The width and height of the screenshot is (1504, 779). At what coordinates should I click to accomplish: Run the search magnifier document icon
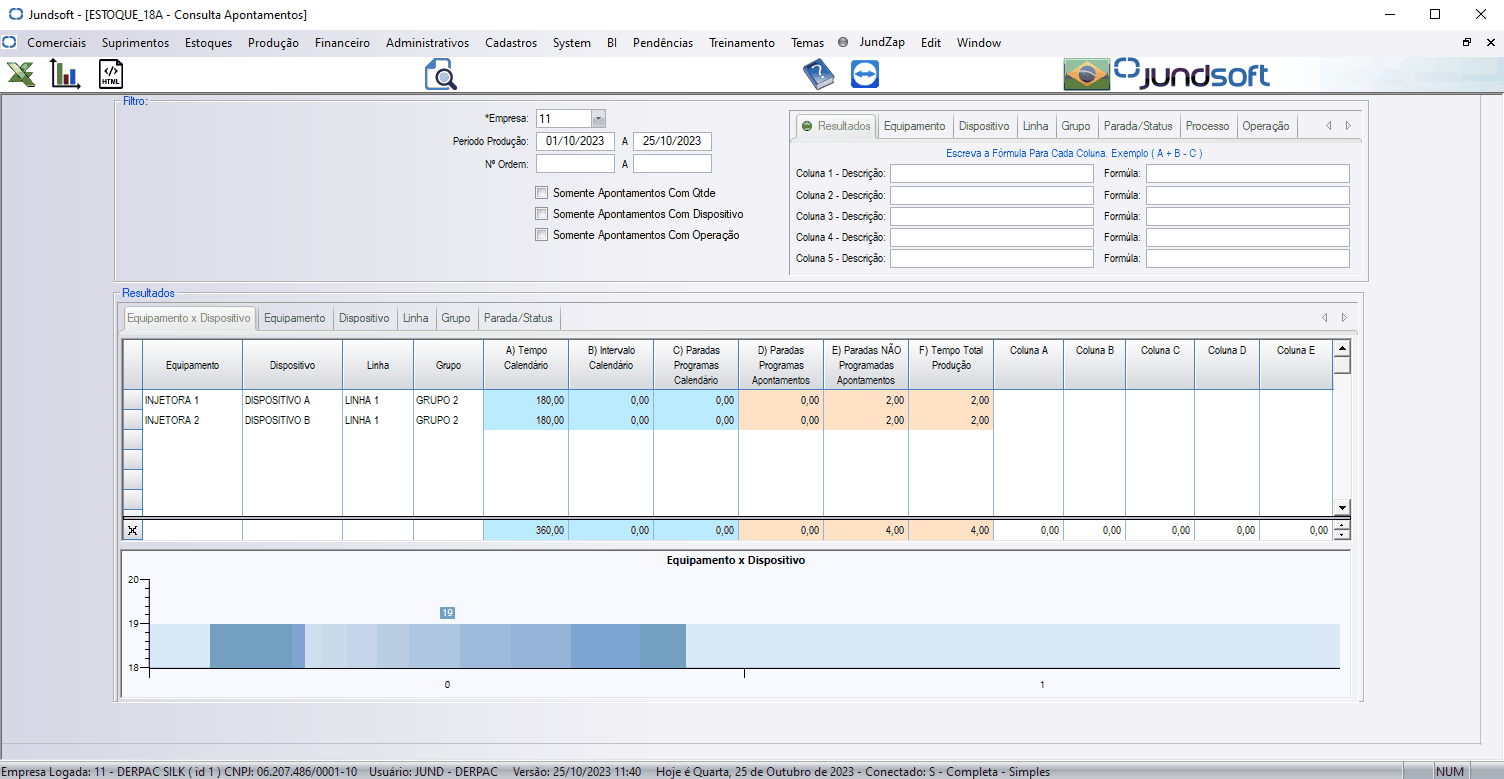(440, 75)
